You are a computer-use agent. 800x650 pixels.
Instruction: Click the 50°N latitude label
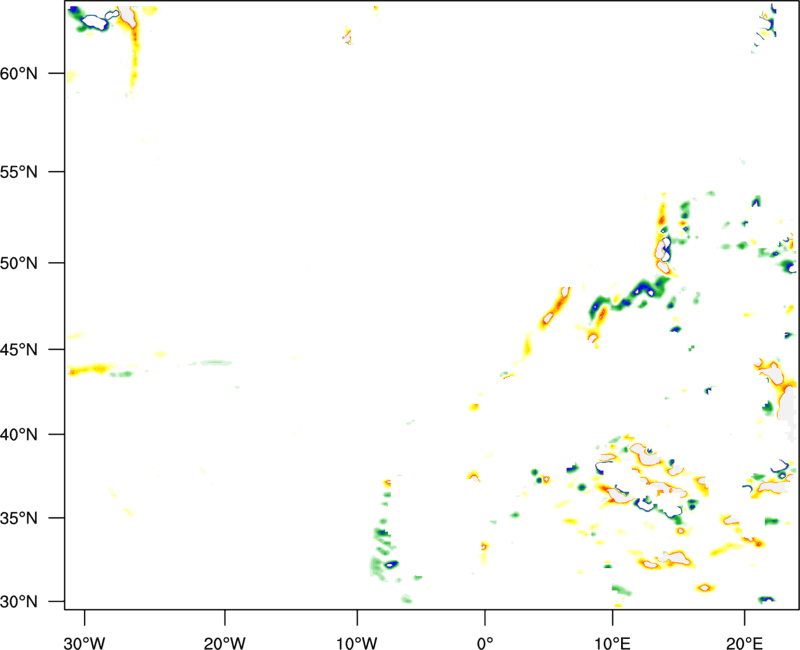(19, 264)
